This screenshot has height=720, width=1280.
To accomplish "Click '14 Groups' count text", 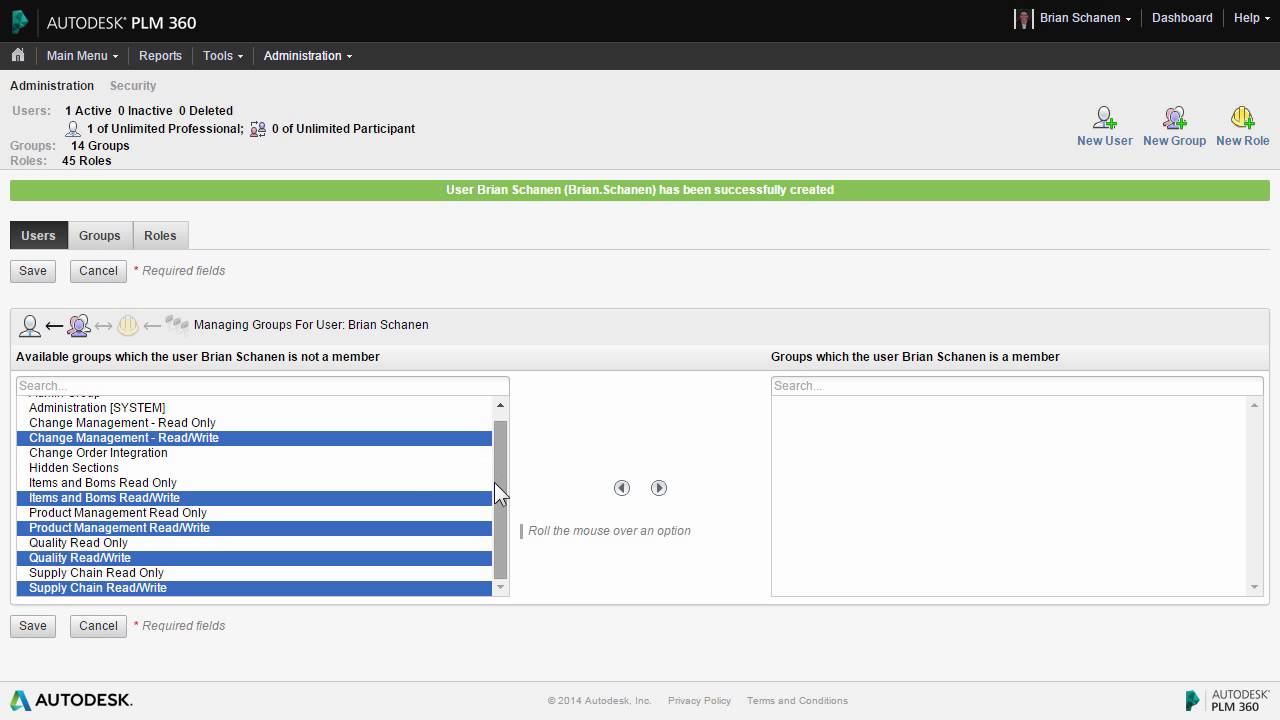I will [100, 146].
